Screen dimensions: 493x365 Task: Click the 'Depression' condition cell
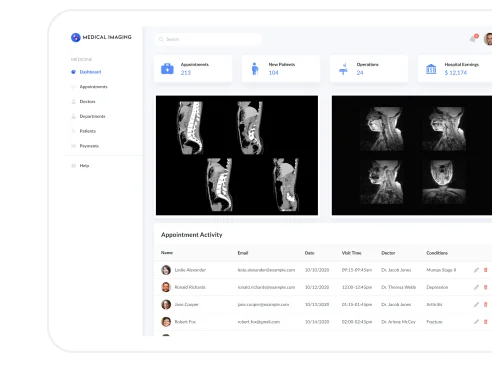click(x=437, y=287)
